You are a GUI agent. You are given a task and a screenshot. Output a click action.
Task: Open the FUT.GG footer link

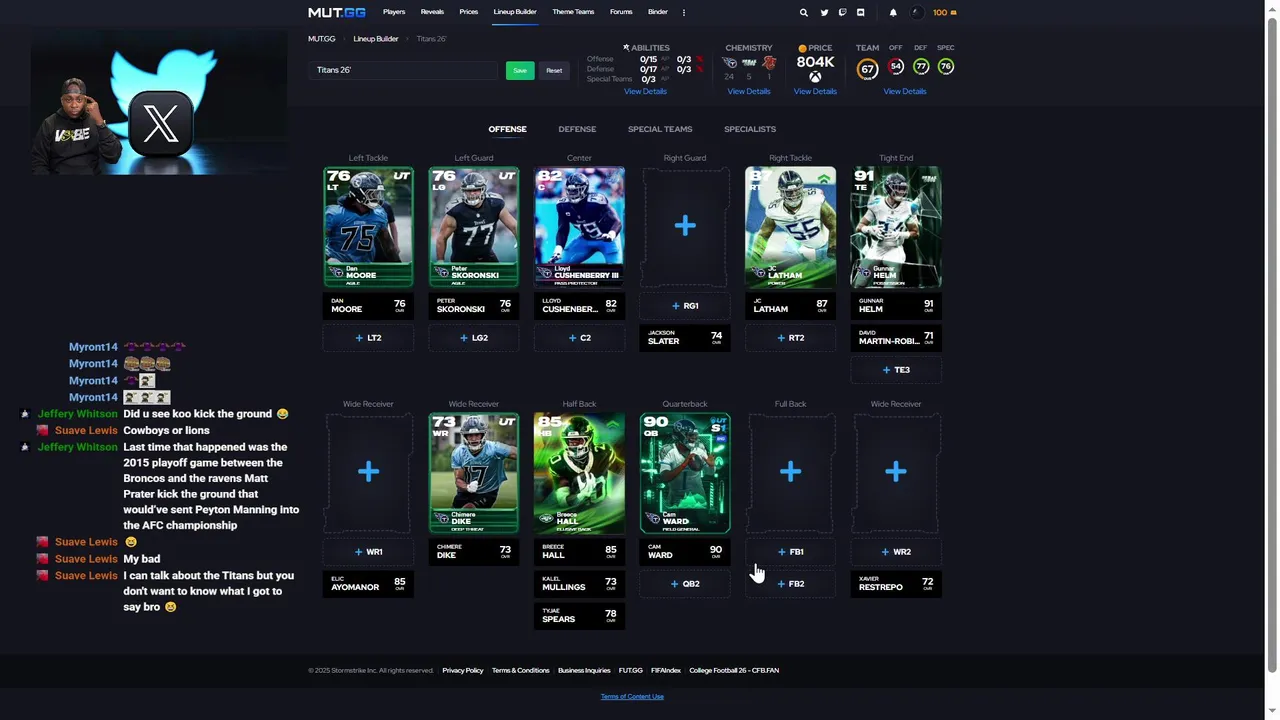tap(630, 670)
